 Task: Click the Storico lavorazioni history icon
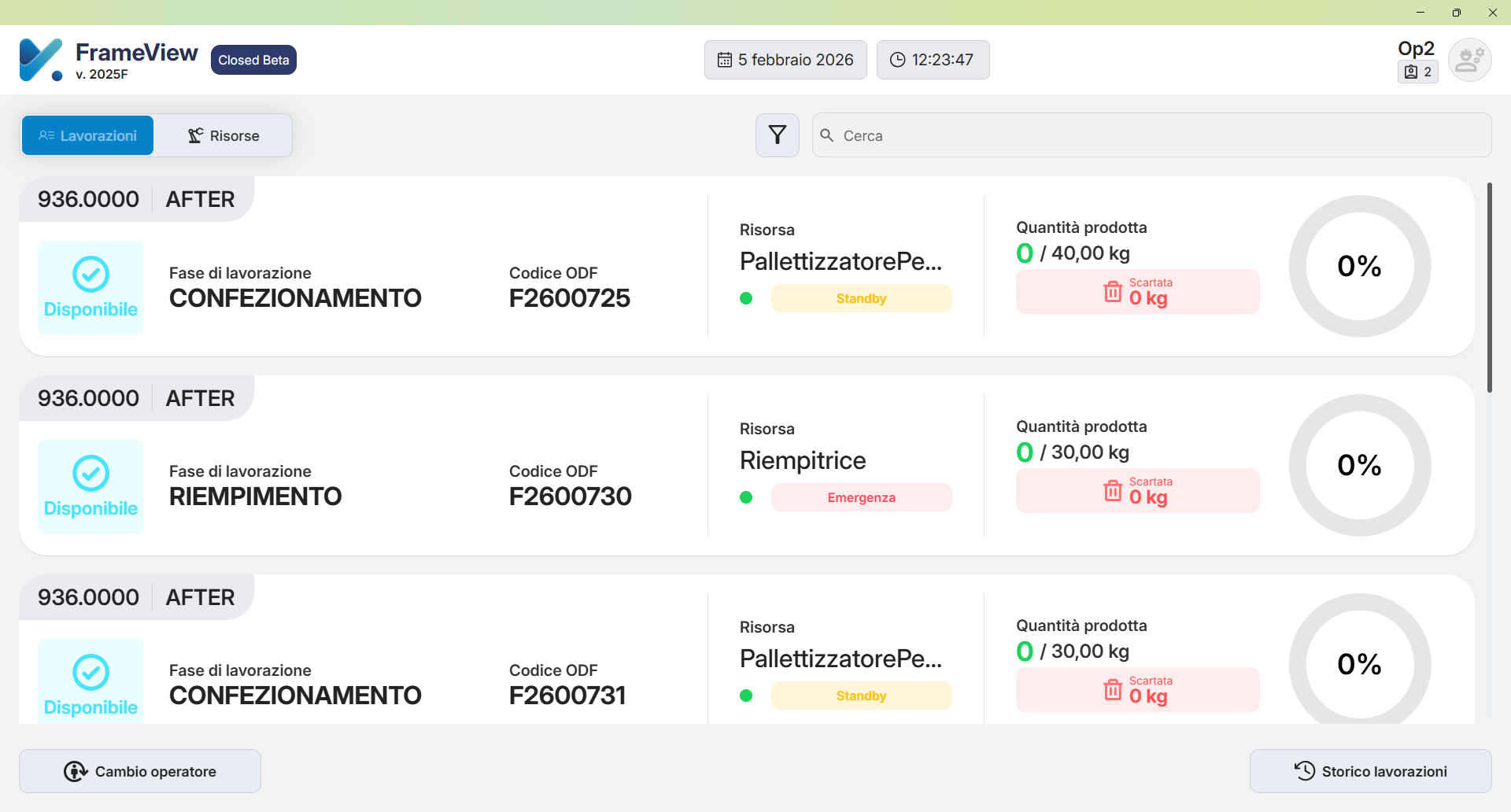1305,771
